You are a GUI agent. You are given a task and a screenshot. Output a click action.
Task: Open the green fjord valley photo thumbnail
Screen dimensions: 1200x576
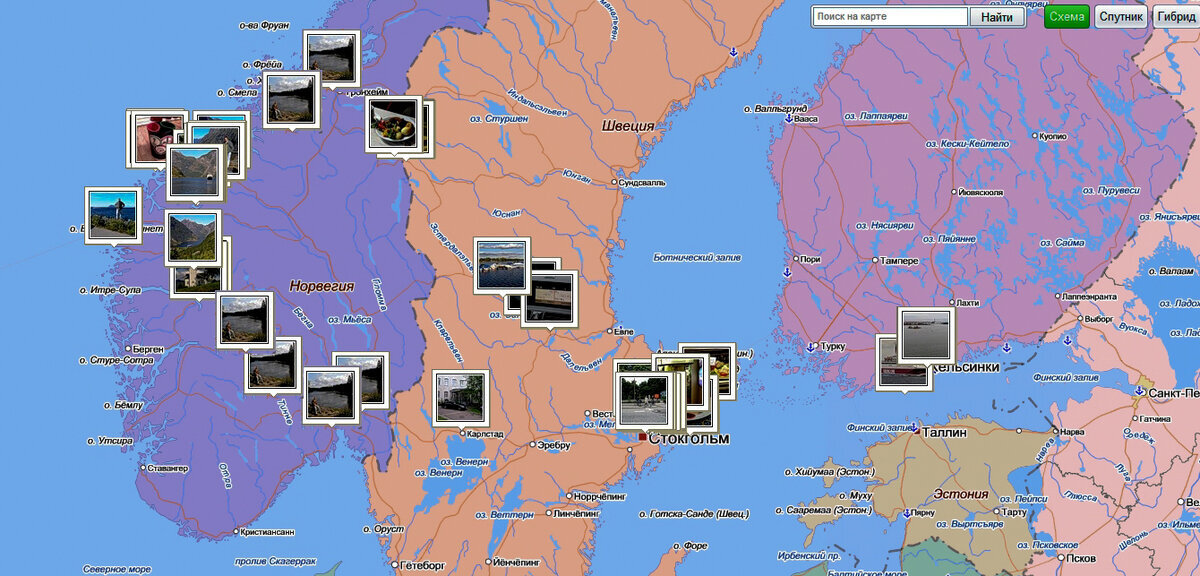point(192,237)
